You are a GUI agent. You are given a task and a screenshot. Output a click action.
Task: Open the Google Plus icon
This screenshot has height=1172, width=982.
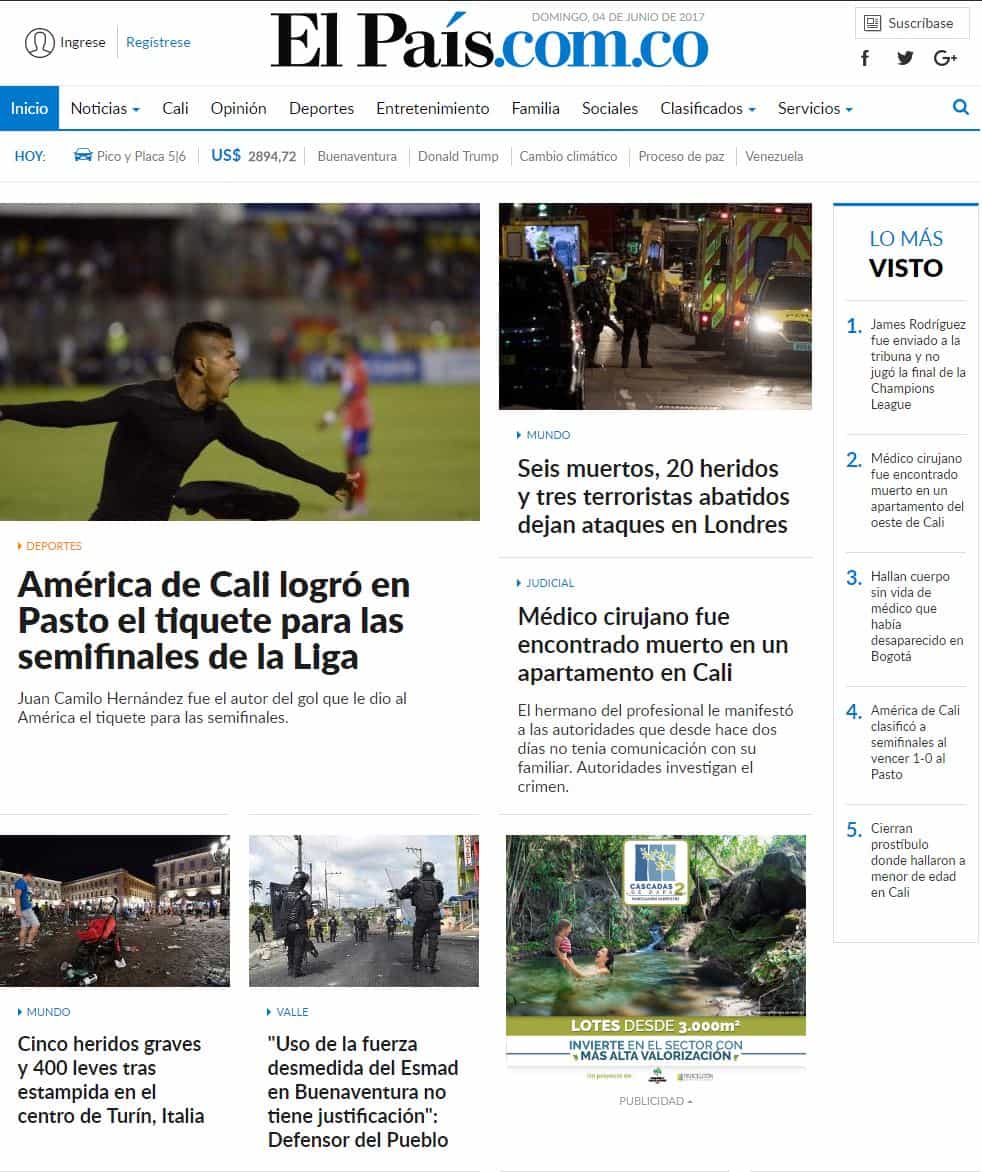pos(945,58)
